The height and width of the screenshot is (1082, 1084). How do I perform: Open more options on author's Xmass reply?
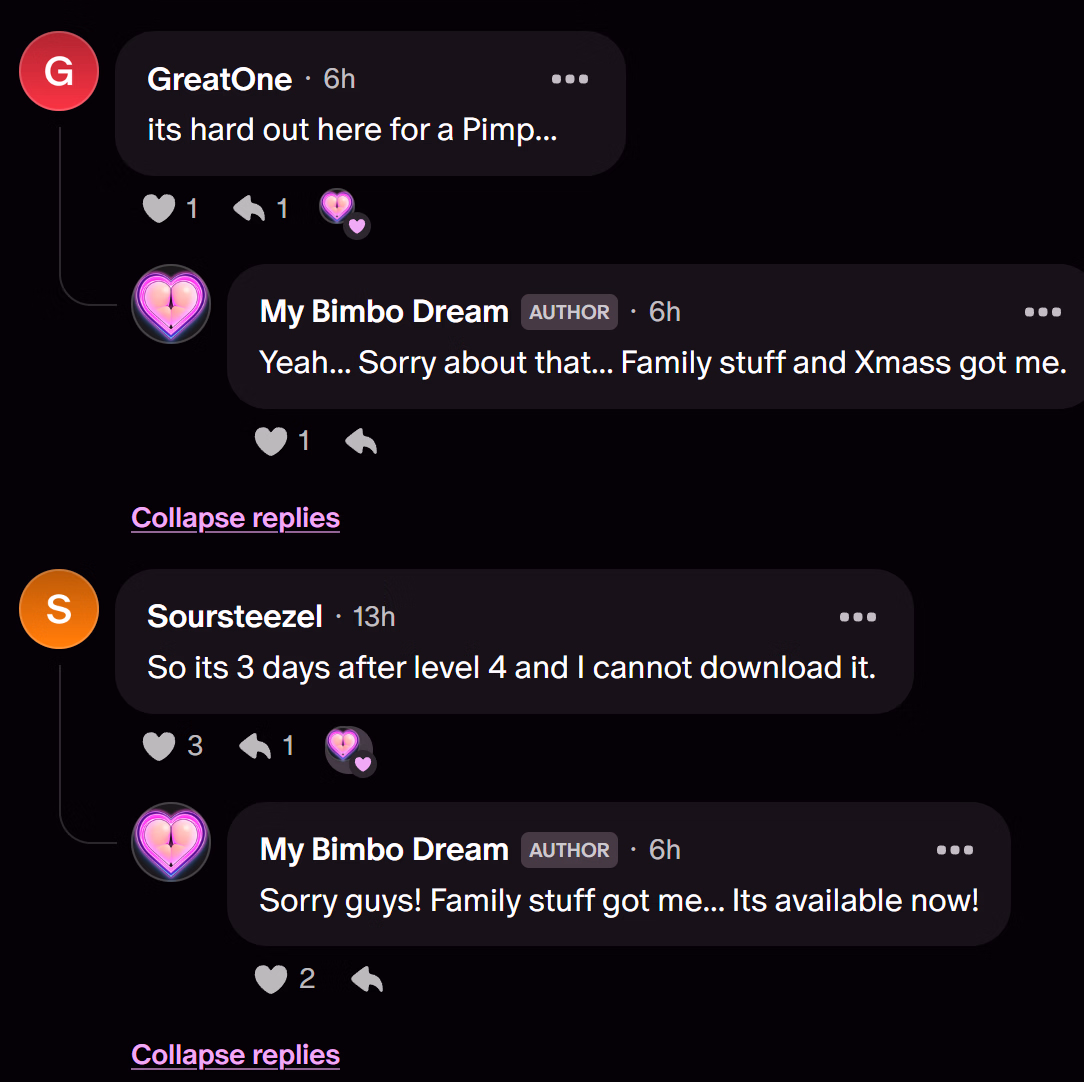pos(1043,312)
